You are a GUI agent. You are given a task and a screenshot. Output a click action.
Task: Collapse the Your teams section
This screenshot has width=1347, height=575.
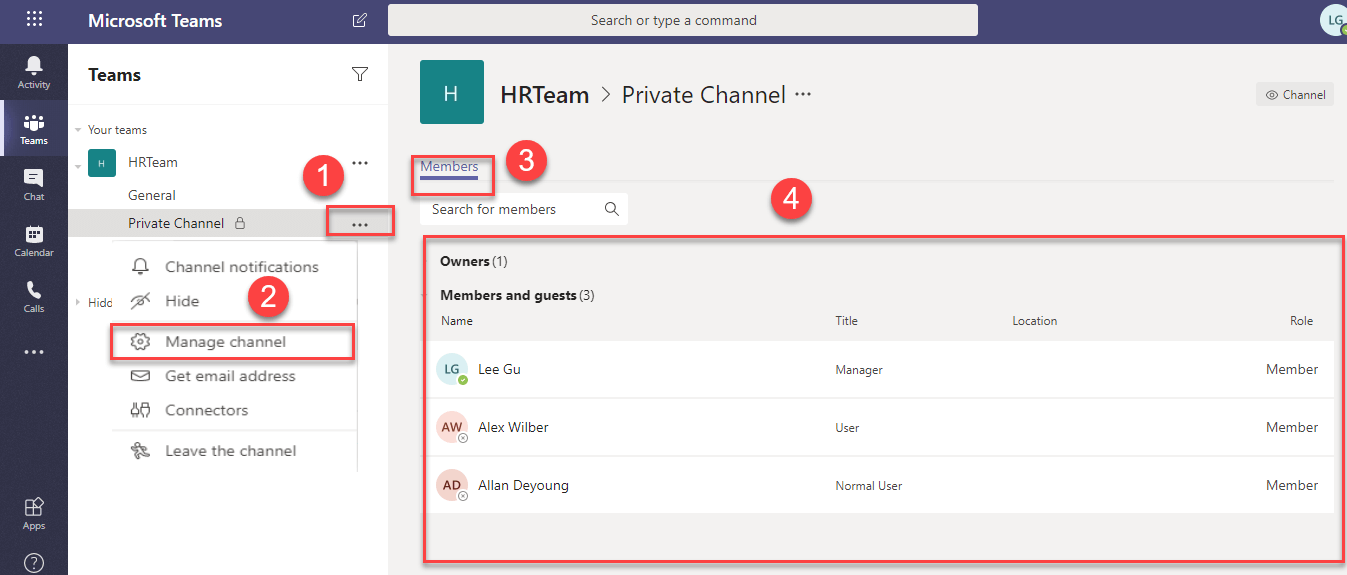click(x=78, y=130)
